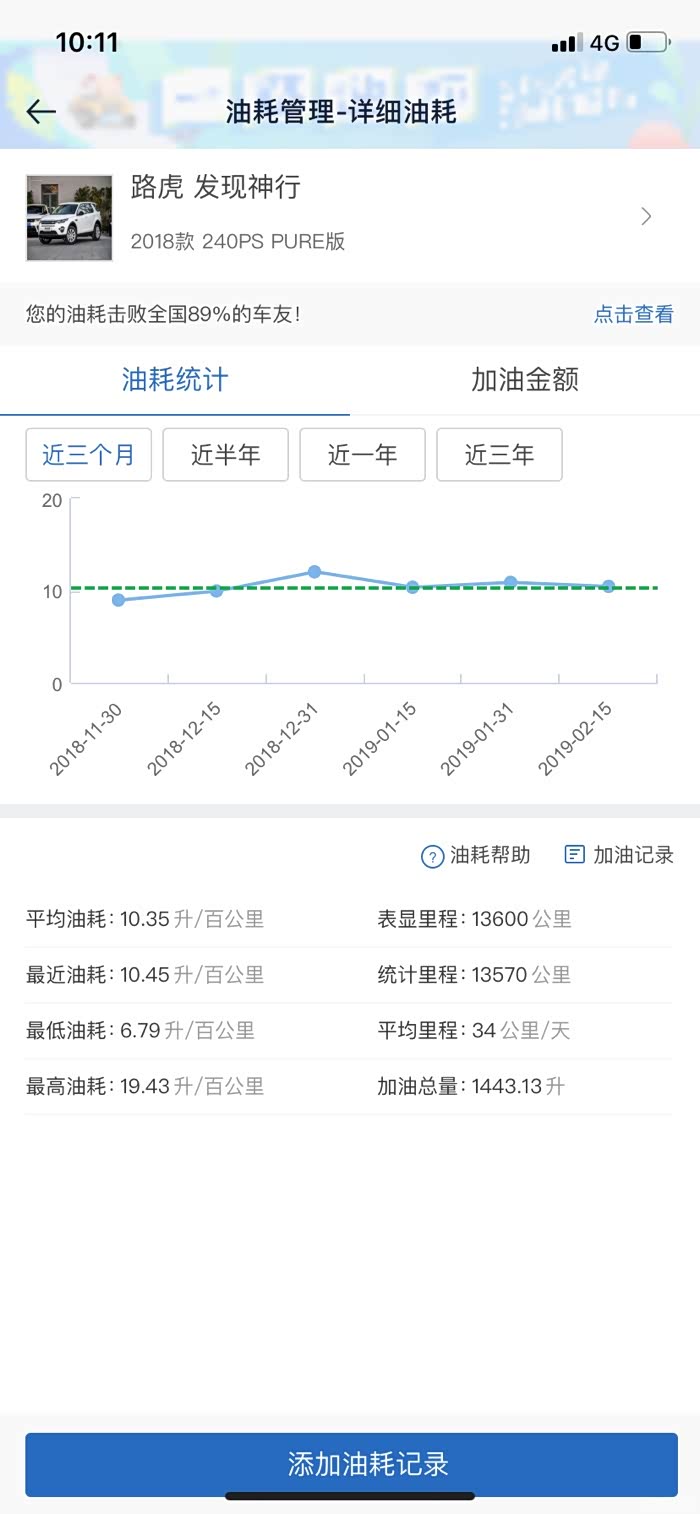Screen dimensions: 700x1514
Task: Select the 近一年 time range
Action: (362, 455)
